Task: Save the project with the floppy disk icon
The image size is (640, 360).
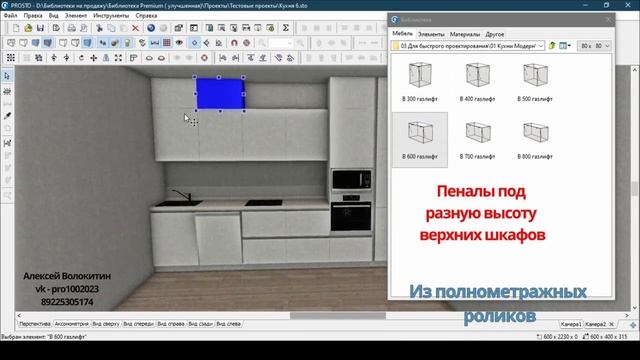Action: [40, 28]
